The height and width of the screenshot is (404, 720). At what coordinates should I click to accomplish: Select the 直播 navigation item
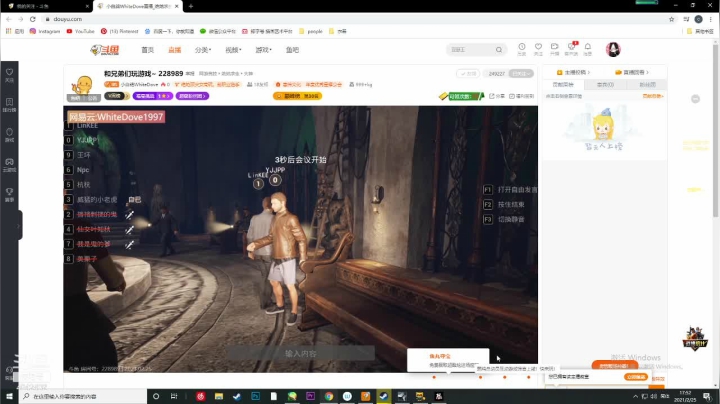click(174, 50)
